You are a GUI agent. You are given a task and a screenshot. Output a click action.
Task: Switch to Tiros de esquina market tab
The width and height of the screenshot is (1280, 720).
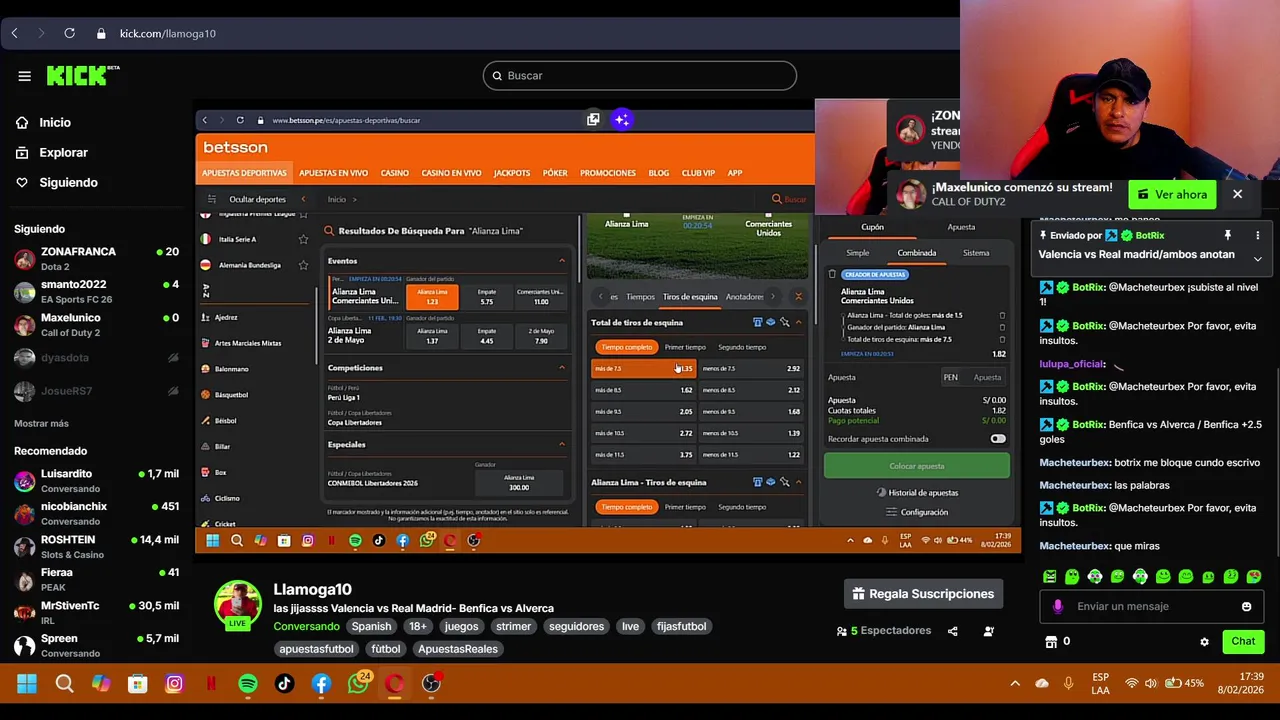690,297
